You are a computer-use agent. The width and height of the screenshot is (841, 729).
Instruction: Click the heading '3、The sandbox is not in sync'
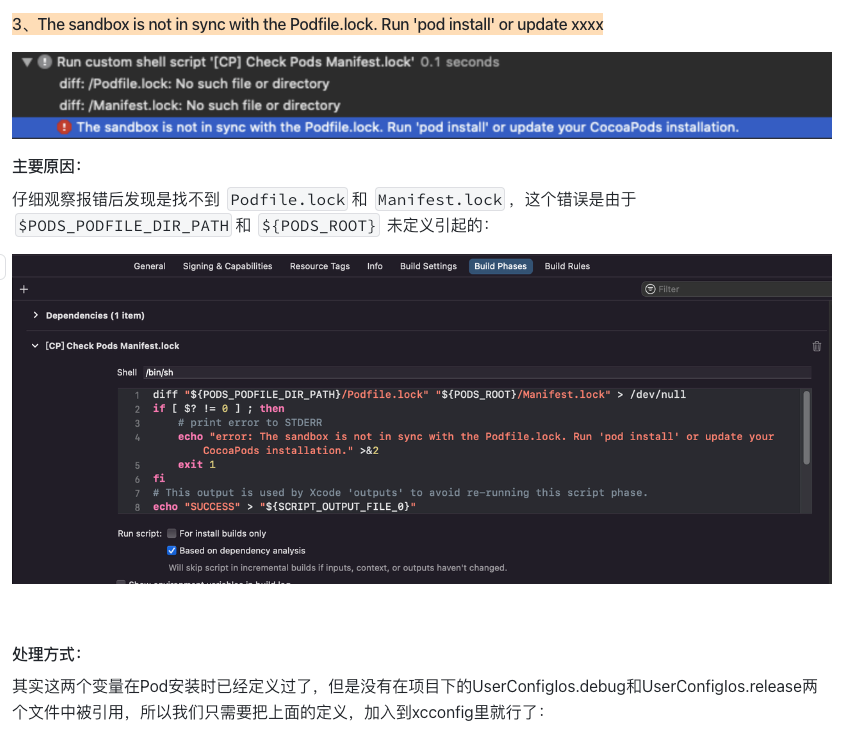[x=307, y=24]
